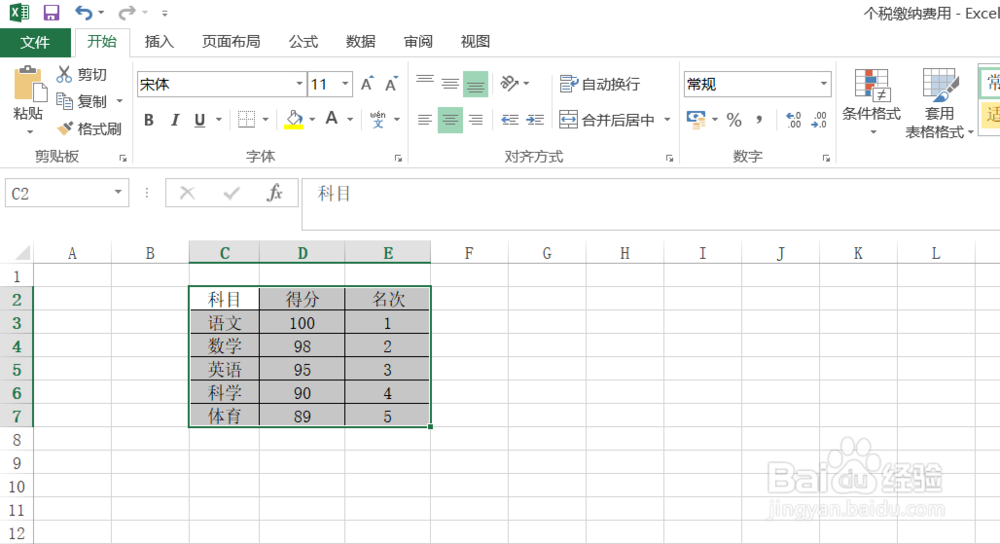Switch to the 插入 tab
Screen dimensions: 1000x544
coord(159,41)
